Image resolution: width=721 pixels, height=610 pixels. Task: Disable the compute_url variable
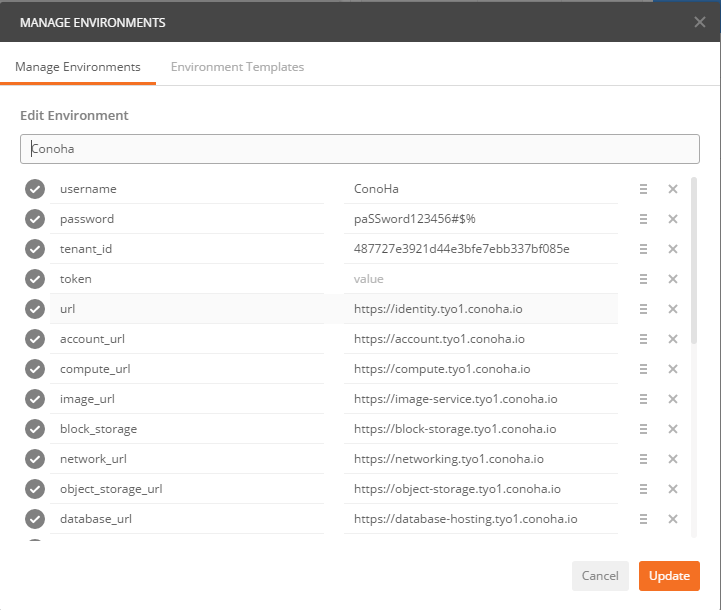tap(35, 369)
